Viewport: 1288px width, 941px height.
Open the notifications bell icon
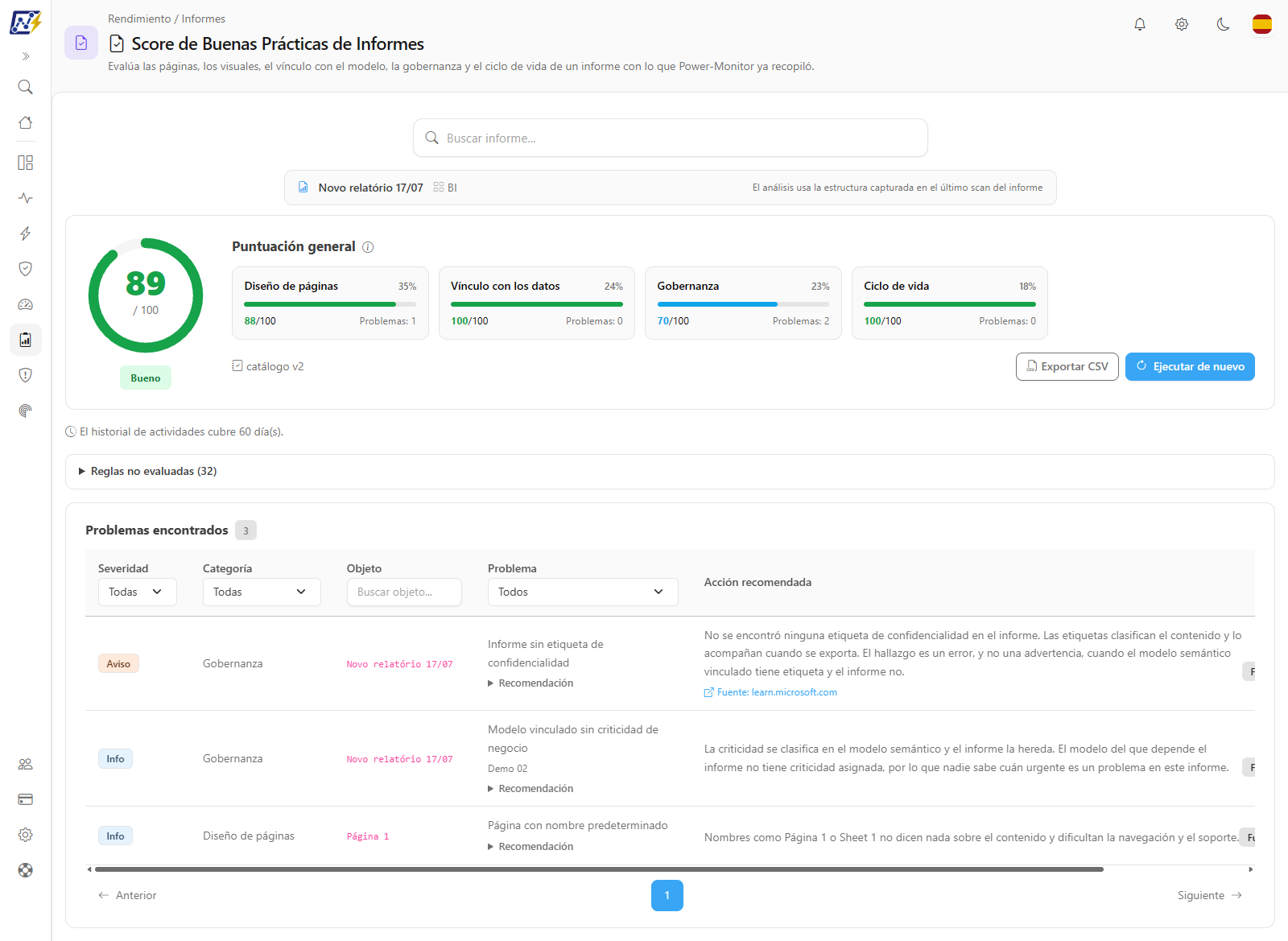tap(1140, 24)
